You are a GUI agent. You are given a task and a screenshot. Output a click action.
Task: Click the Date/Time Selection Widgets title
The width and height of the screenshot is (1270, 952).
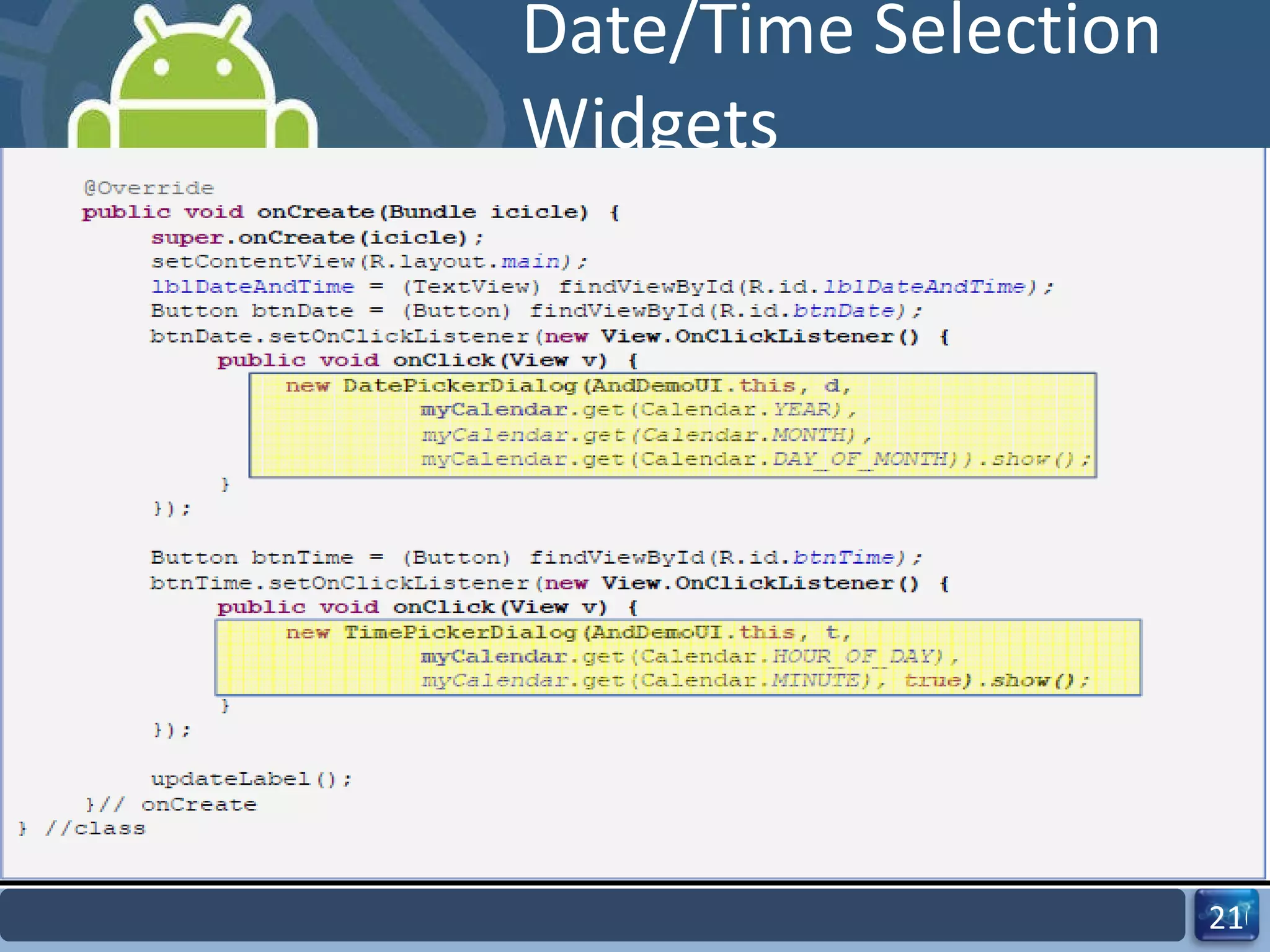(x=841, y=74)
